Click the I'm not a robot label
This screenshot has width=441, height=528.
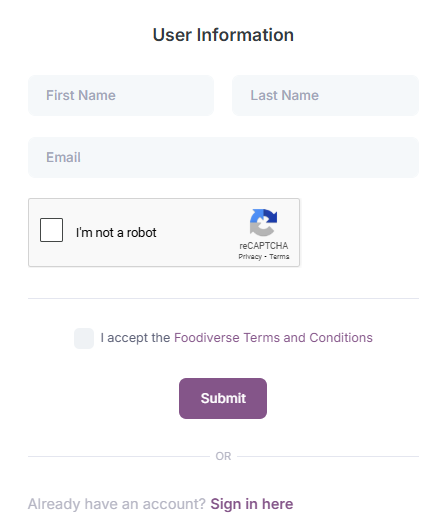[116, 232]
